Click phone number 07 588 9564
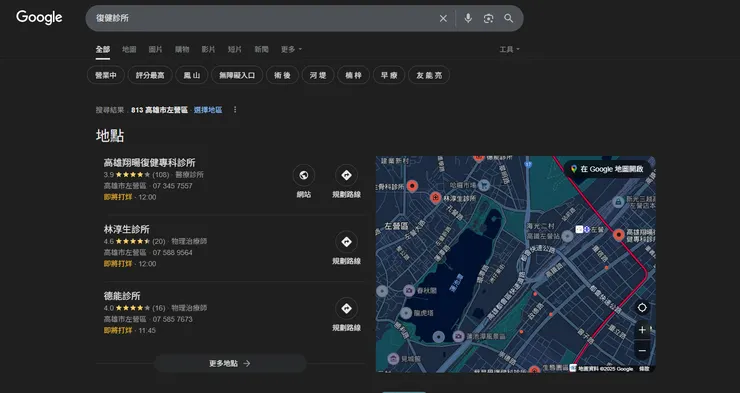 (172, 252)
